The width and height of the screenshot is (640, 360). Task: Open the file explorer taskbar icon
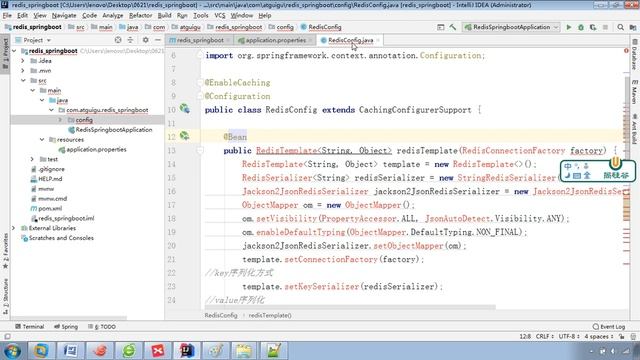[x=244, y=351]
